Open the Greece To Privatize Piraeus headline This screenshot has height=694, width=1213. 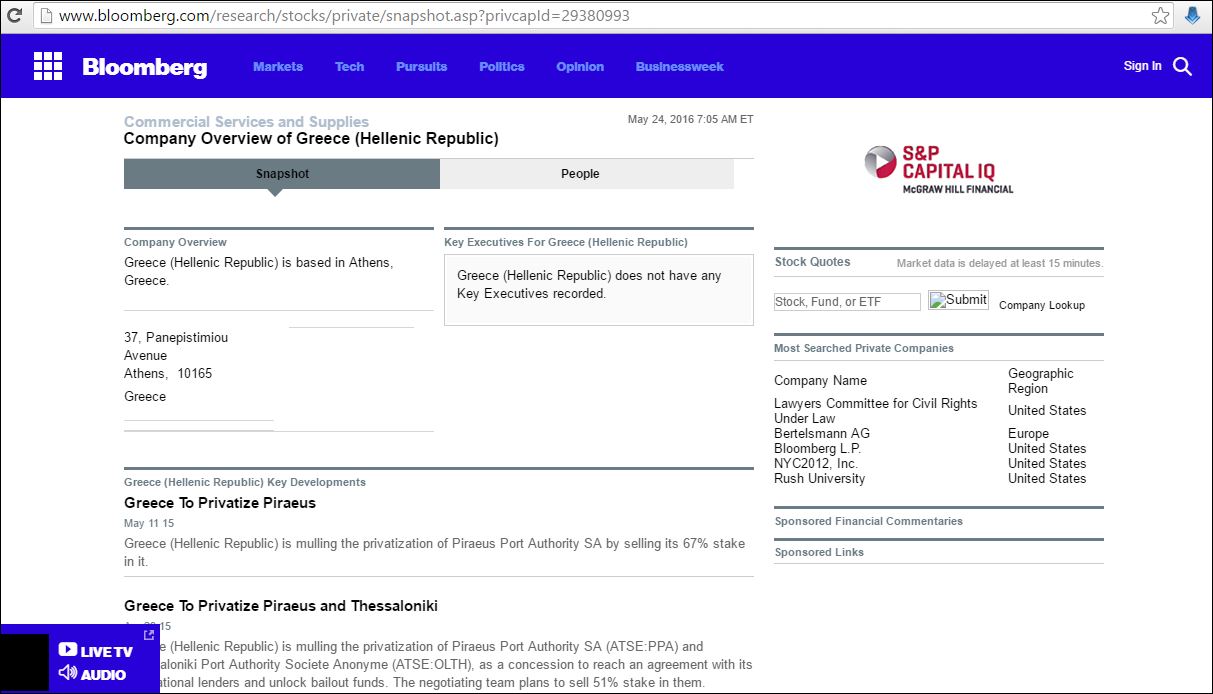(x=220, y=503)
